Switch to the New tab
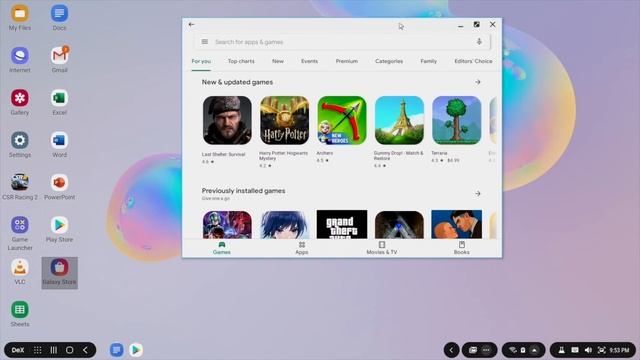Viewport: 640px width, 360px height. (278, 61)
